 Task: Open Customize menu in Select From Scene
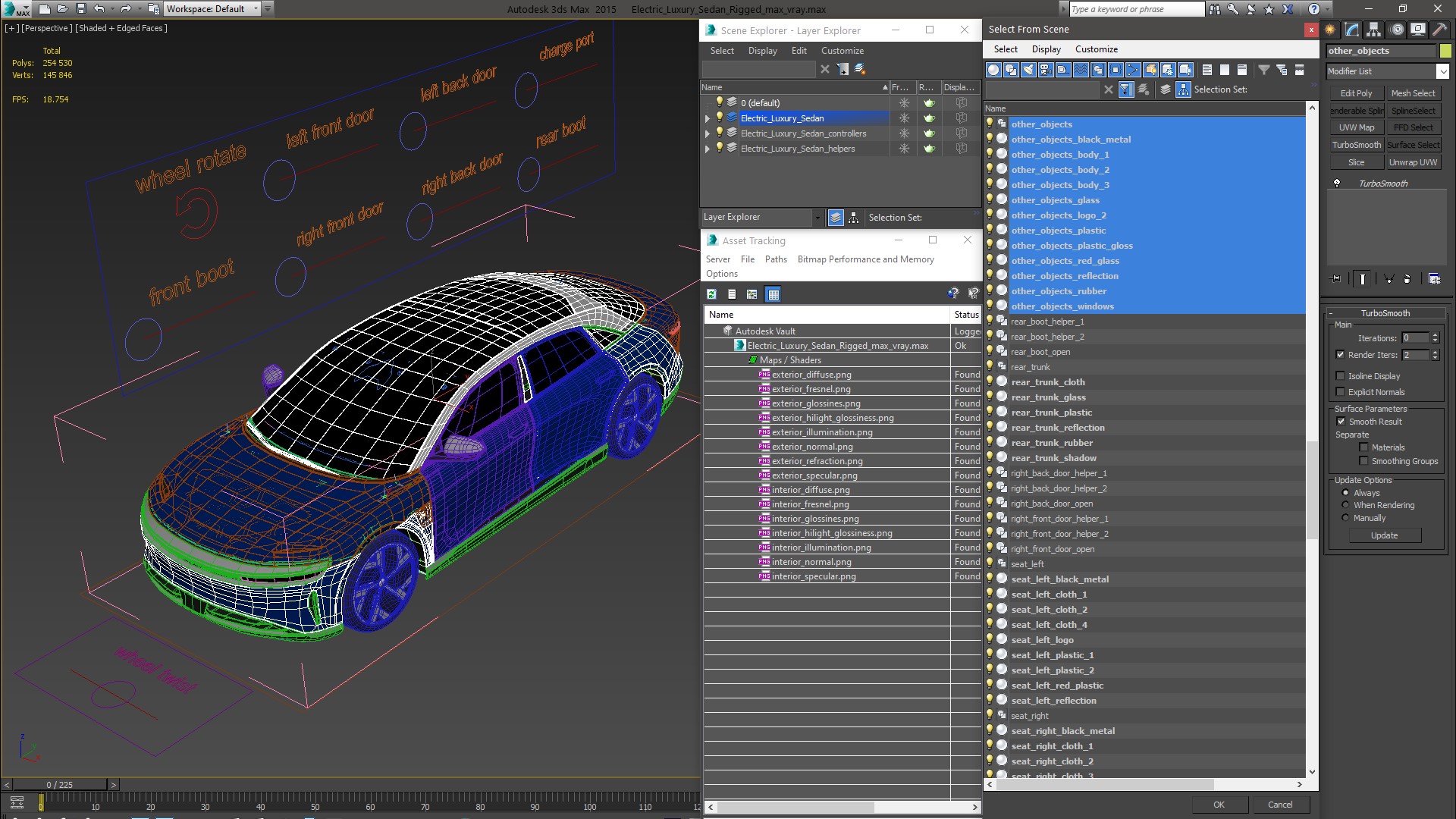tap(1096, 49)
